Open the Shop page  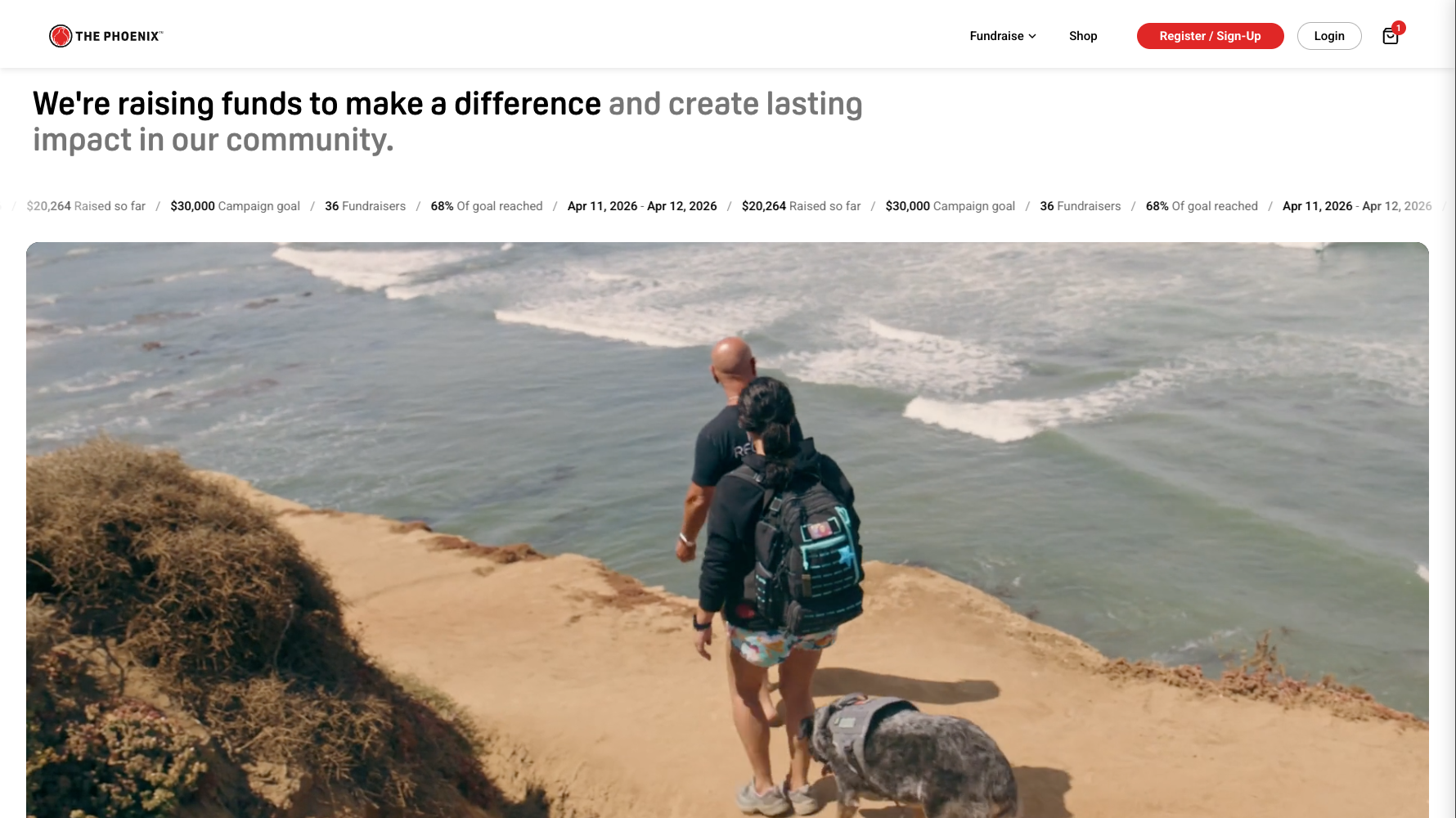[x=1083, y=36]
